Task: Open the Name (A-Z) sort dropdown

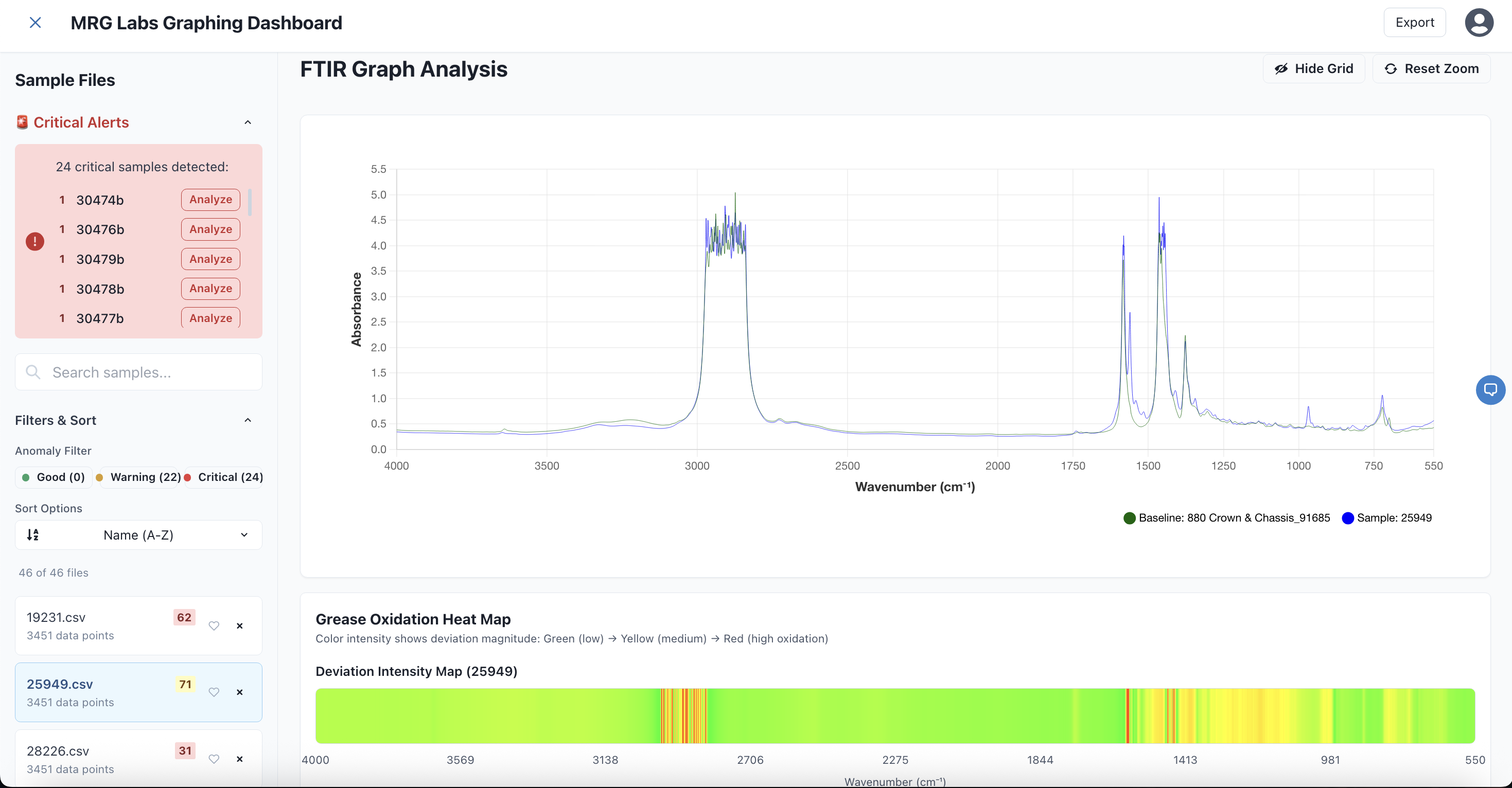Action: (x=138, y=535)
